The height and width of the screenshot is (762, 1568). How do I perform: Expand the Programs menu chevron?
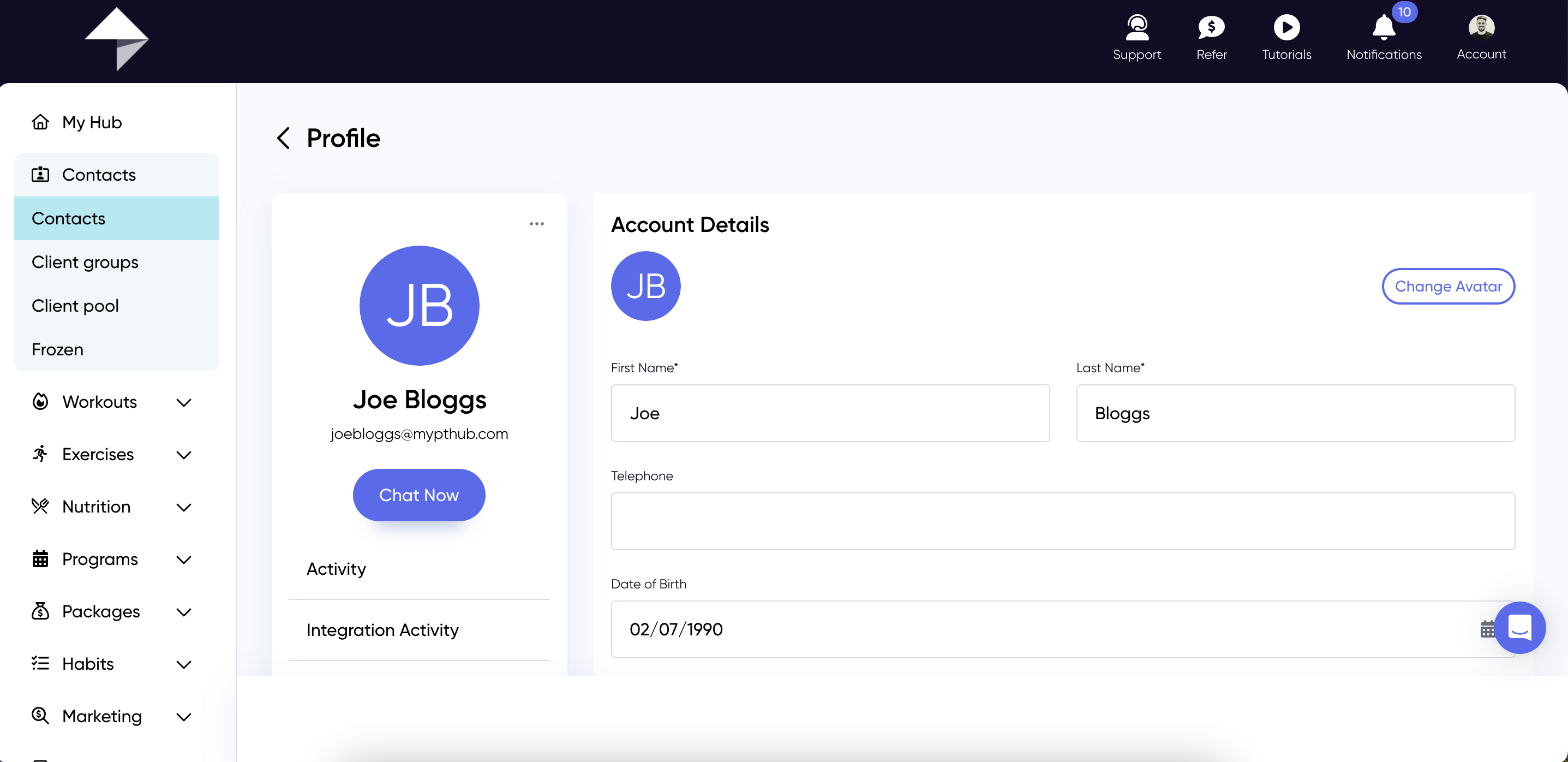pos(184,560)
